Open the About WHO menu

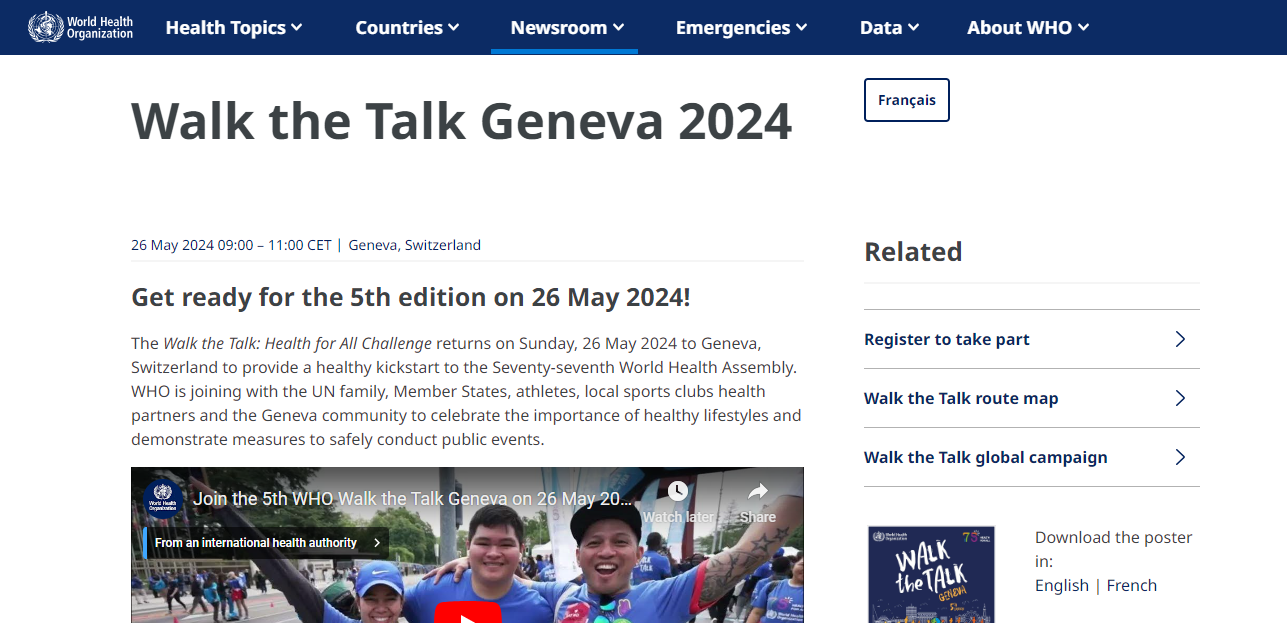pyautogui.click(x=1028, y=28)
